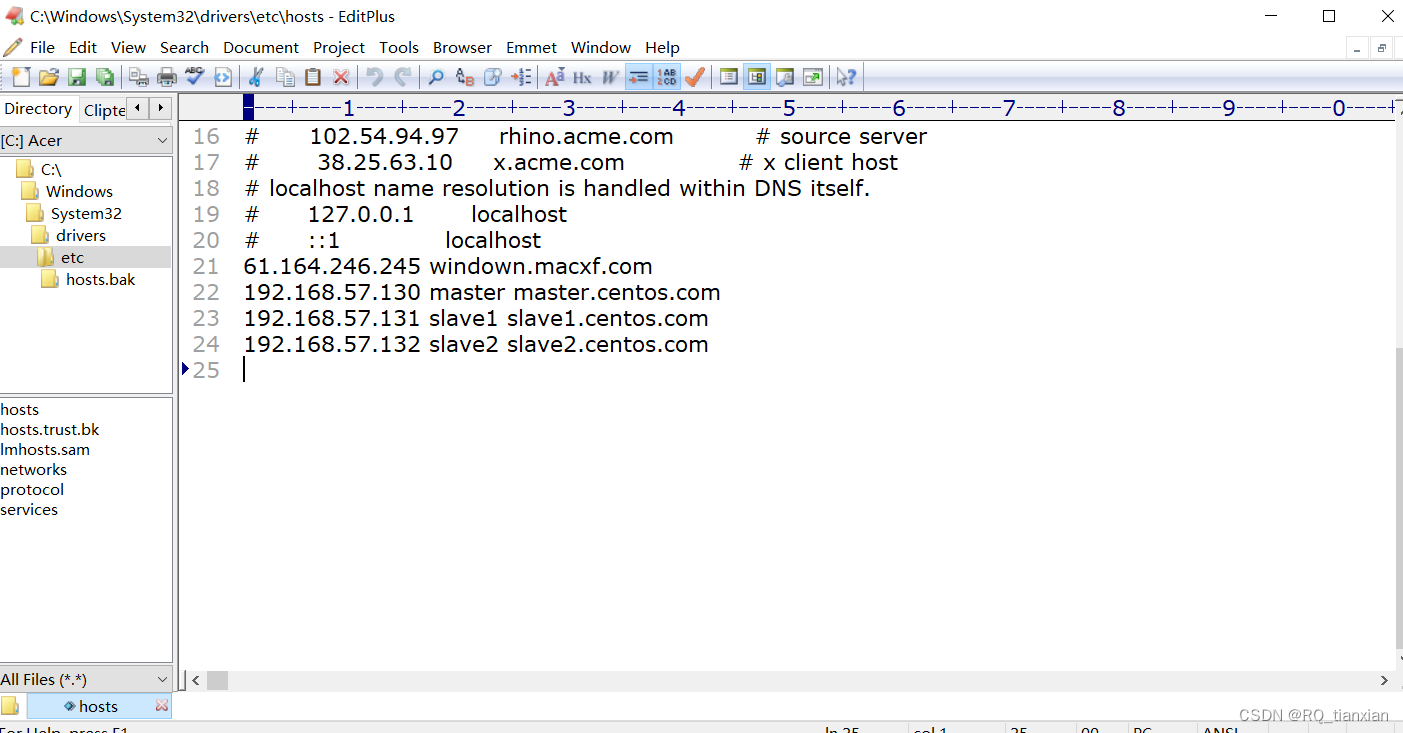Save the hosts file using the Save icon
Screen dimensions: 1403x733
click(x=76, y=77)
